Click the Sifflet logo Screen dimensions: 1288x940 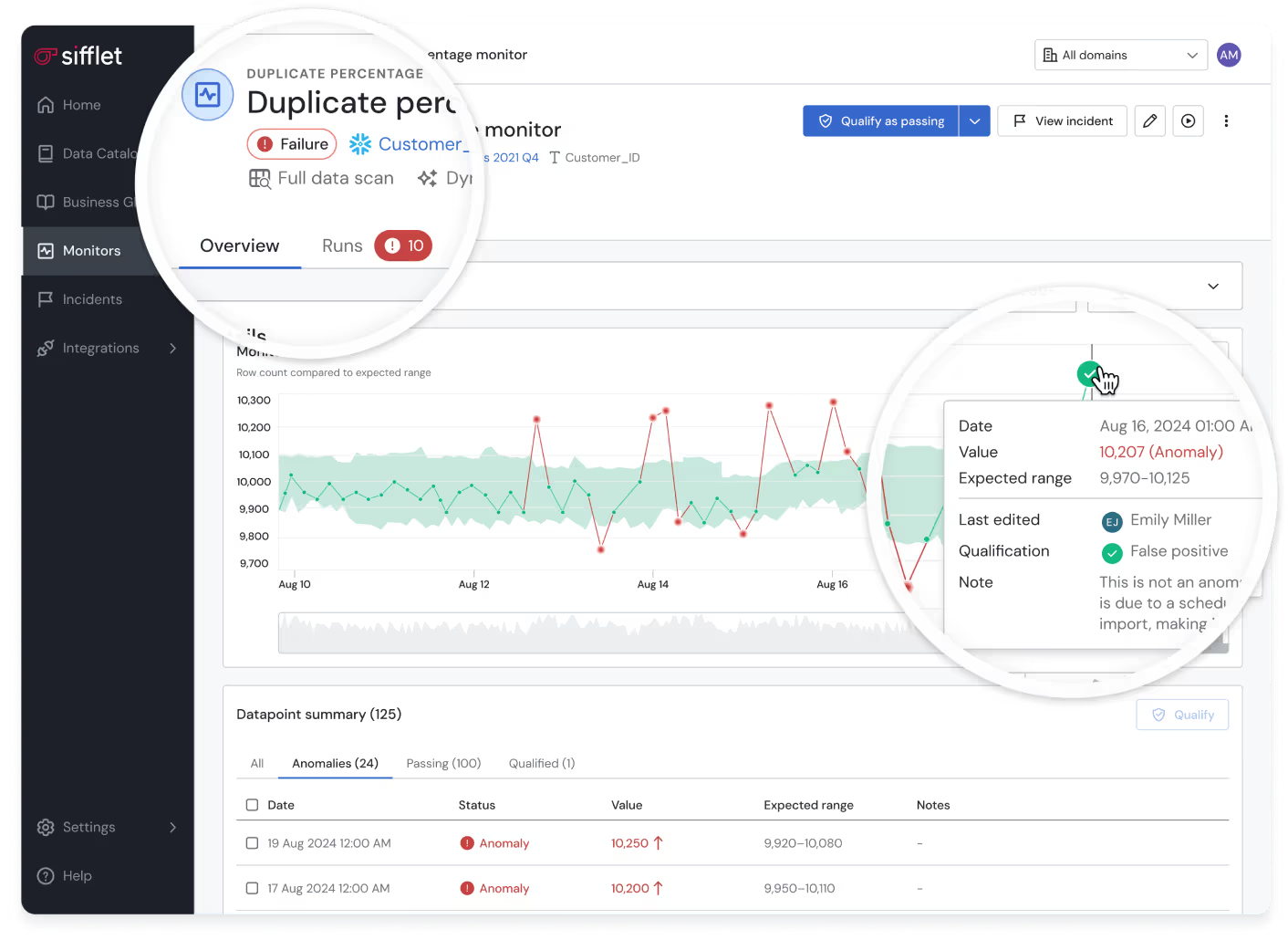pos(78,56)
